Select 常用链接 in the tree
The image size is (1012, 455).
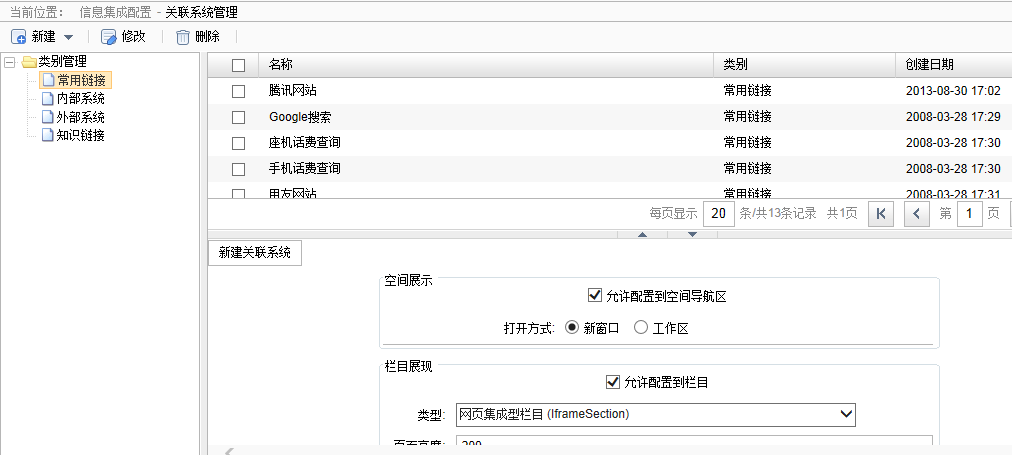[x=81, y=80]
